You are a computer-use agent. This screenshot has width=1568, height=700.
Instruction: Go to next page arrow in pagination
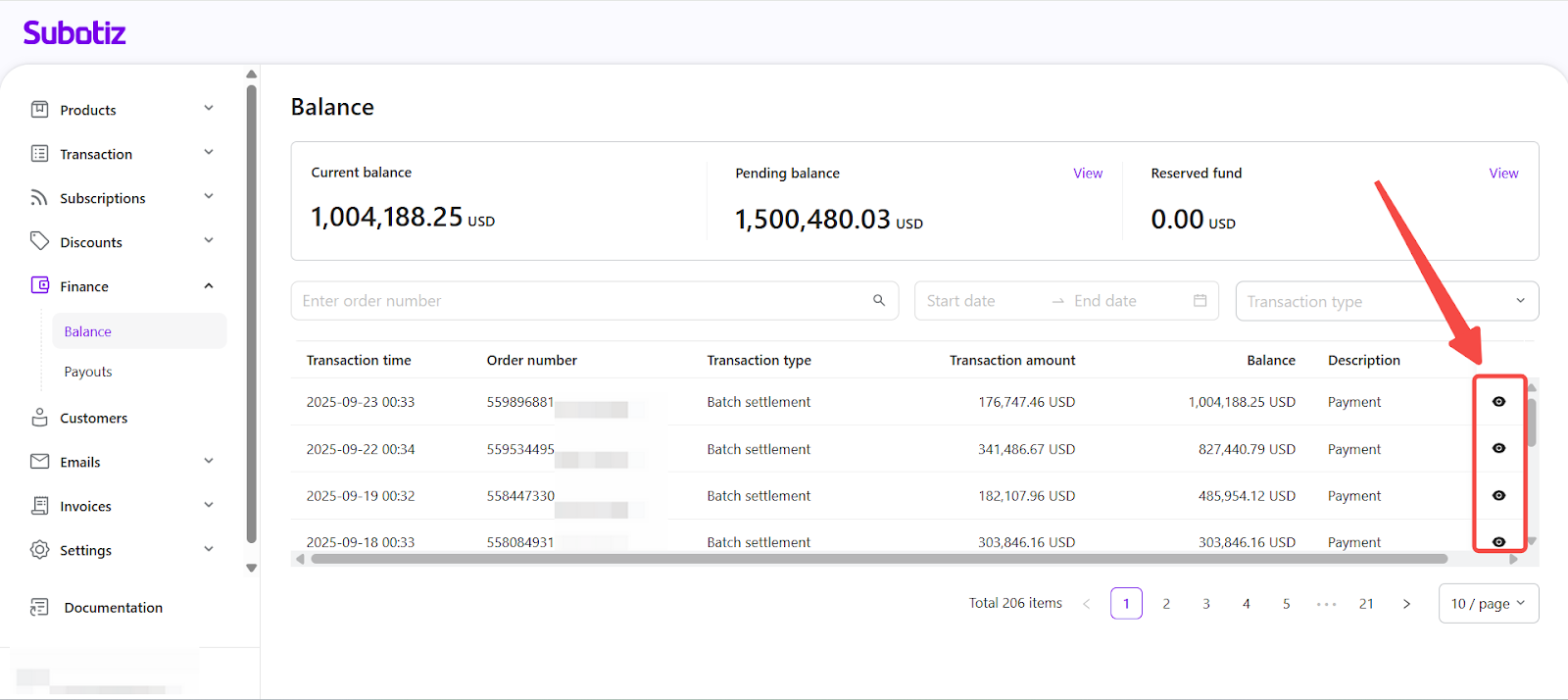tap(1406, 604)
